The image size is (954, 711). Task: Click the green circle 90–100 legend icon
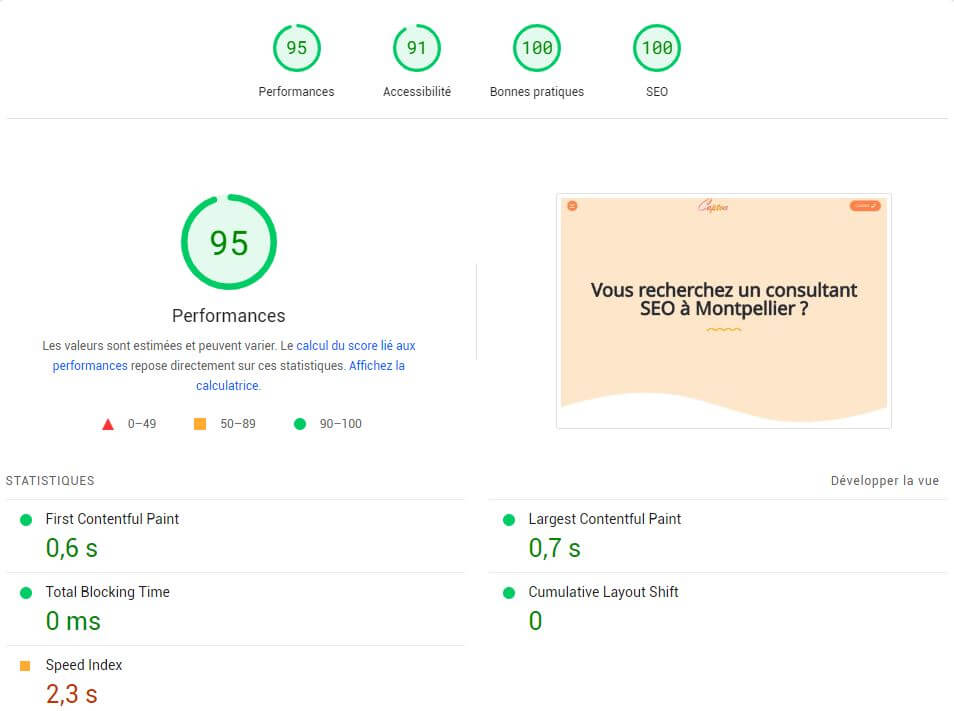coord(299,424)
